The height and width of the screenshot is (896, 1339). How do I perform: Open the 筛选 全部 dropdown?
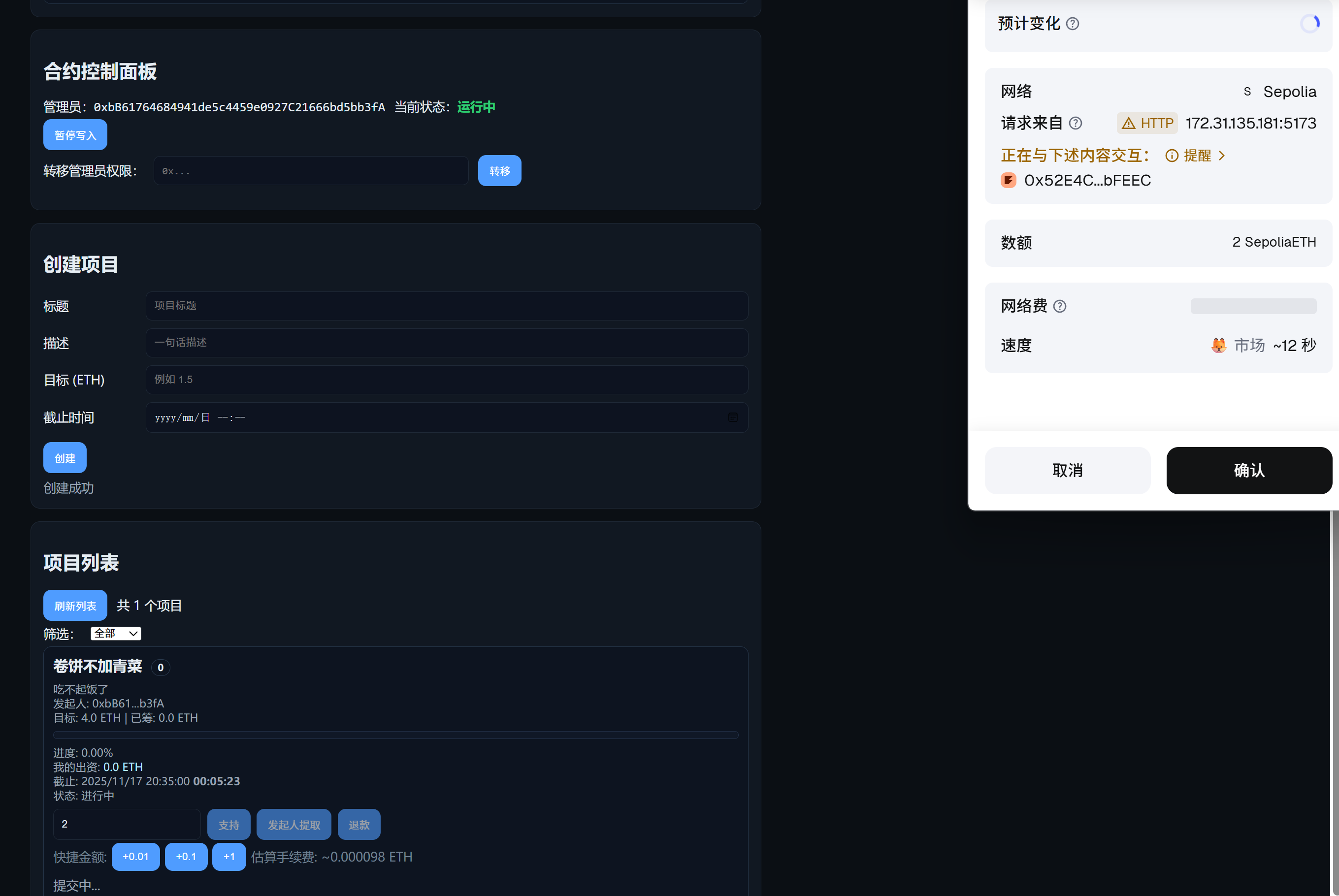pos(115,633)
